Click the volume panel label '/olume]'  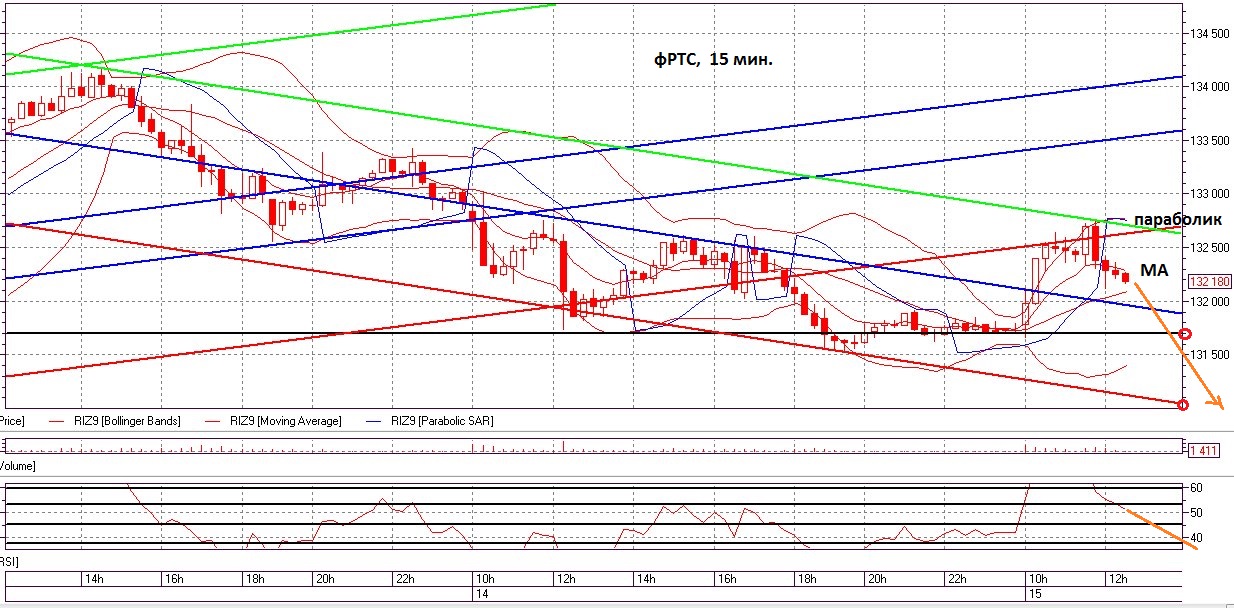[17, 466]
